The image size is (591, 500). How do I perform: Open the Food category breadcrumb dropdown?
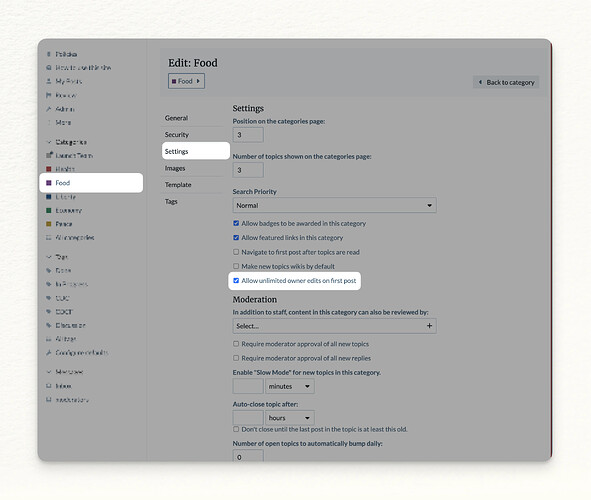pos(186,81)
